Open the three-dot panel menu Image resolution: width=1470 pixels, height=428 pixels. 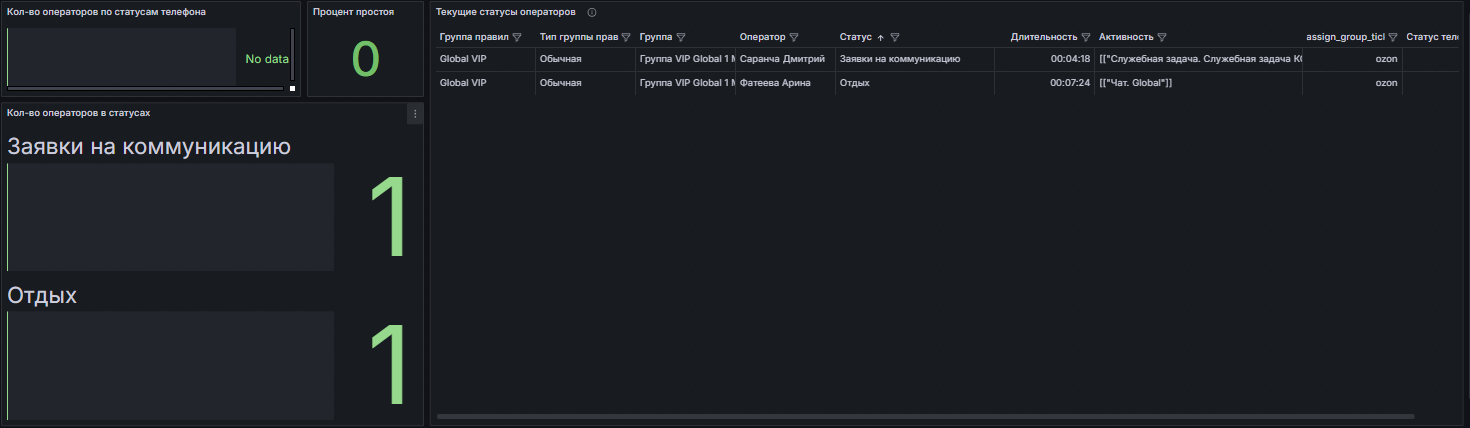pyautogui.click(x=416, y=114)
